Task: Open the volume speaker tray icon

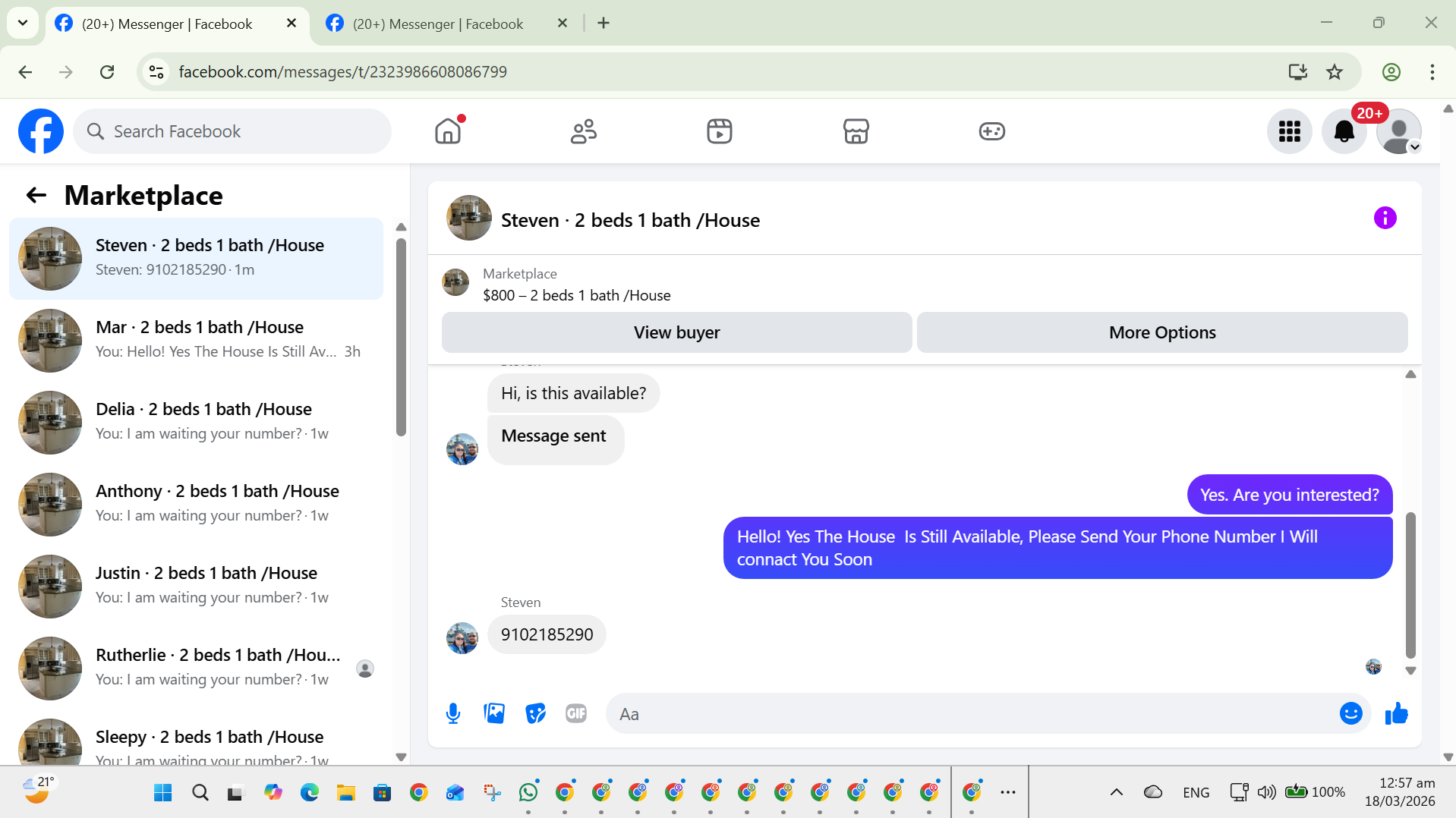Action: pos(1265,792)
